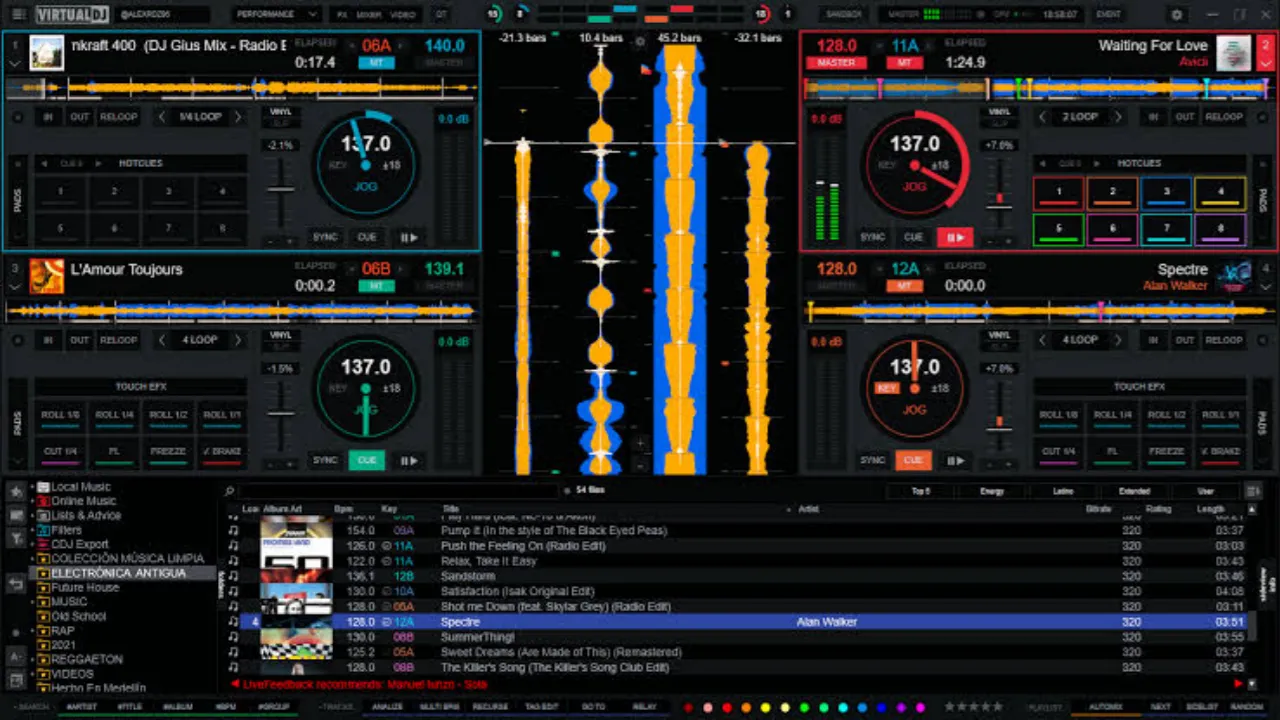The height and width of the screenshot is (720, 1280).
Task: Toggle VINYL mode on deck 1
Action: [x=280, y=112]
